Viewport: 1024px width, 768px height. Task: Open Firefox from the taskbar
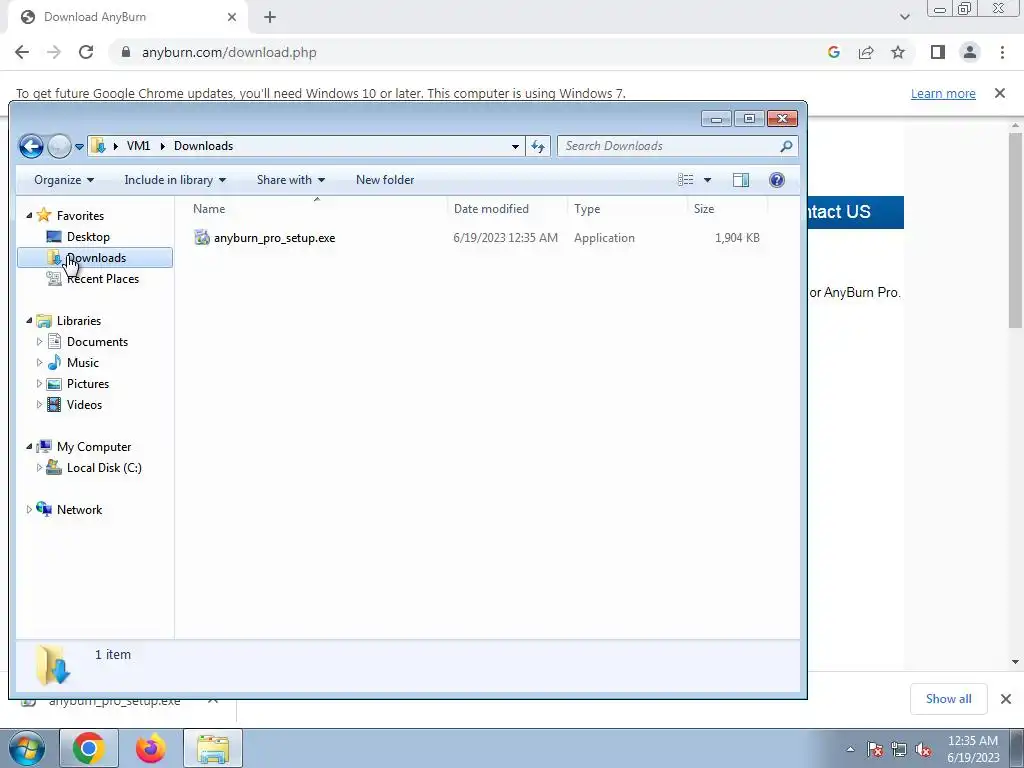click(150, 748)
